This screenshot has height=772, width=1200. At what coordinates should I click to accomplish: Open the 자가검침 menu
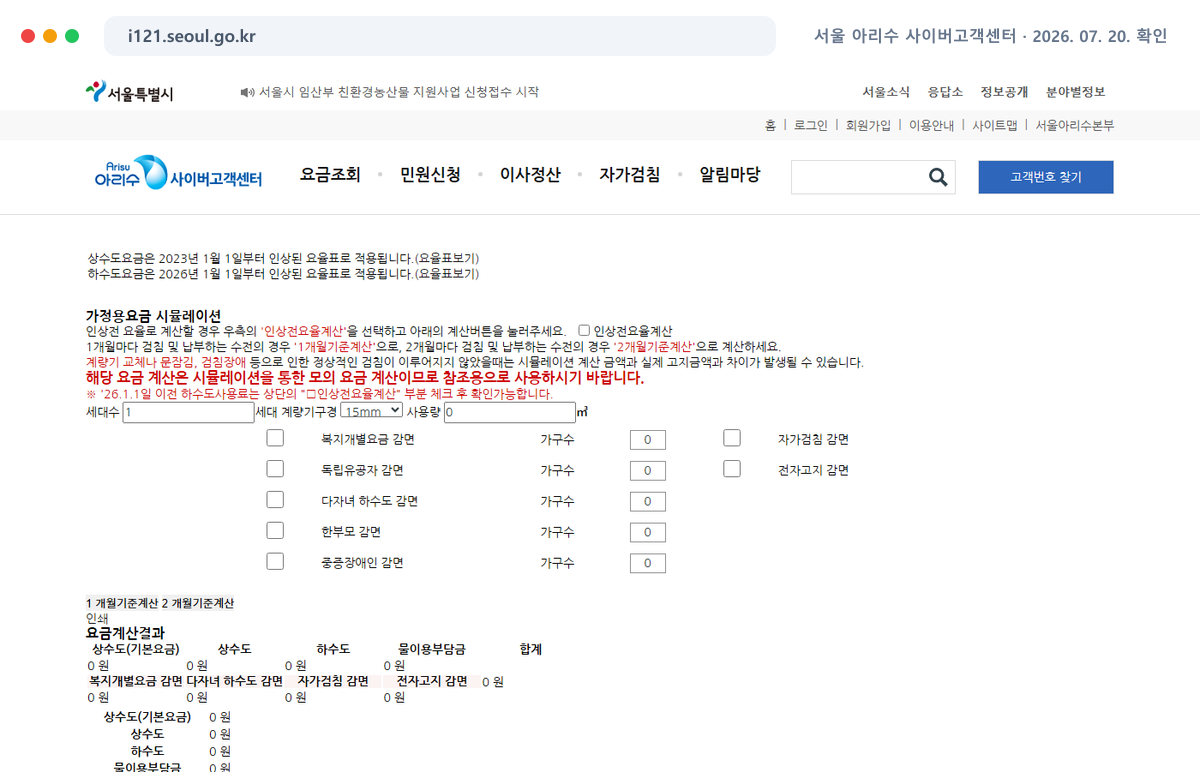tap(630, 174)
